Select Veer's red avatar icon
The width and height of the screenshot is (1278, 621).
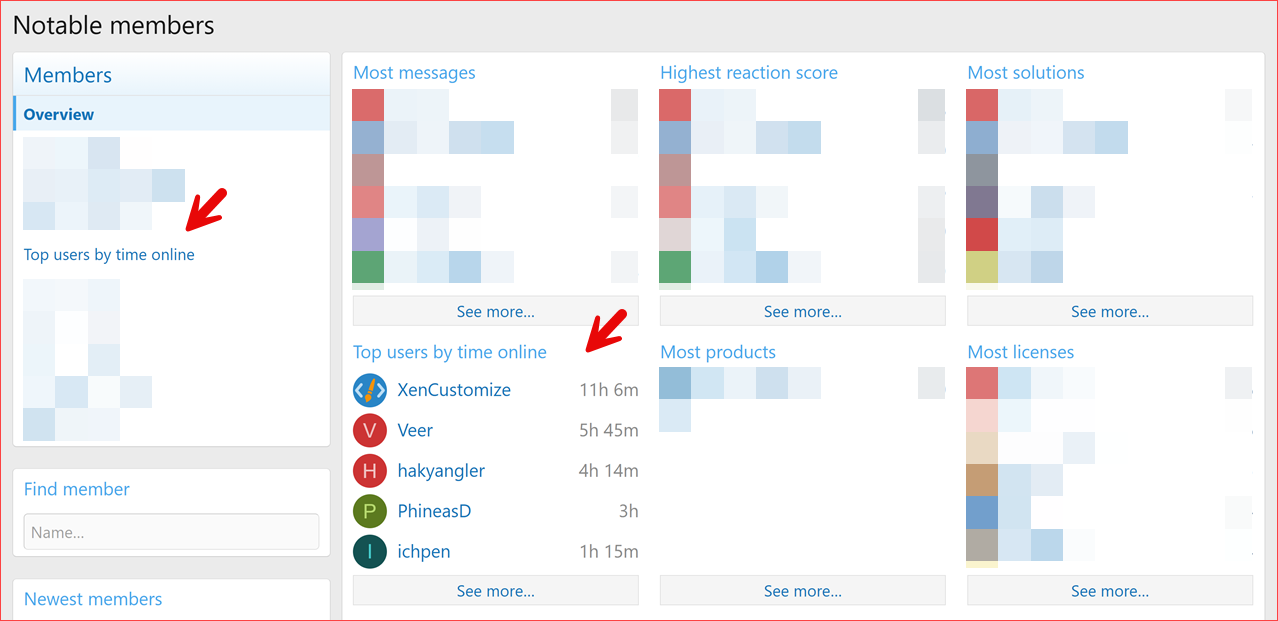pos(369,430)
